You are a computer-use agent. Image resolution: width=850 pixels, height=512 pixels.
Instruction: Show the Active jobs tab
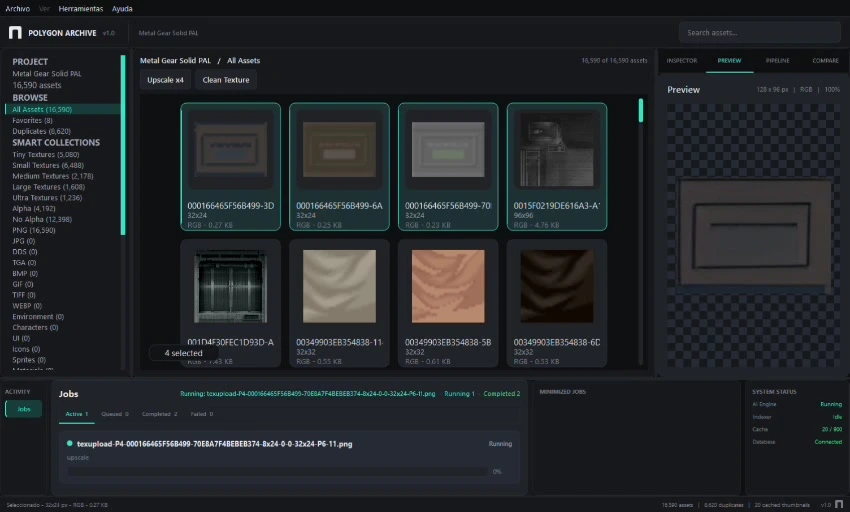(x=76, y=414)
